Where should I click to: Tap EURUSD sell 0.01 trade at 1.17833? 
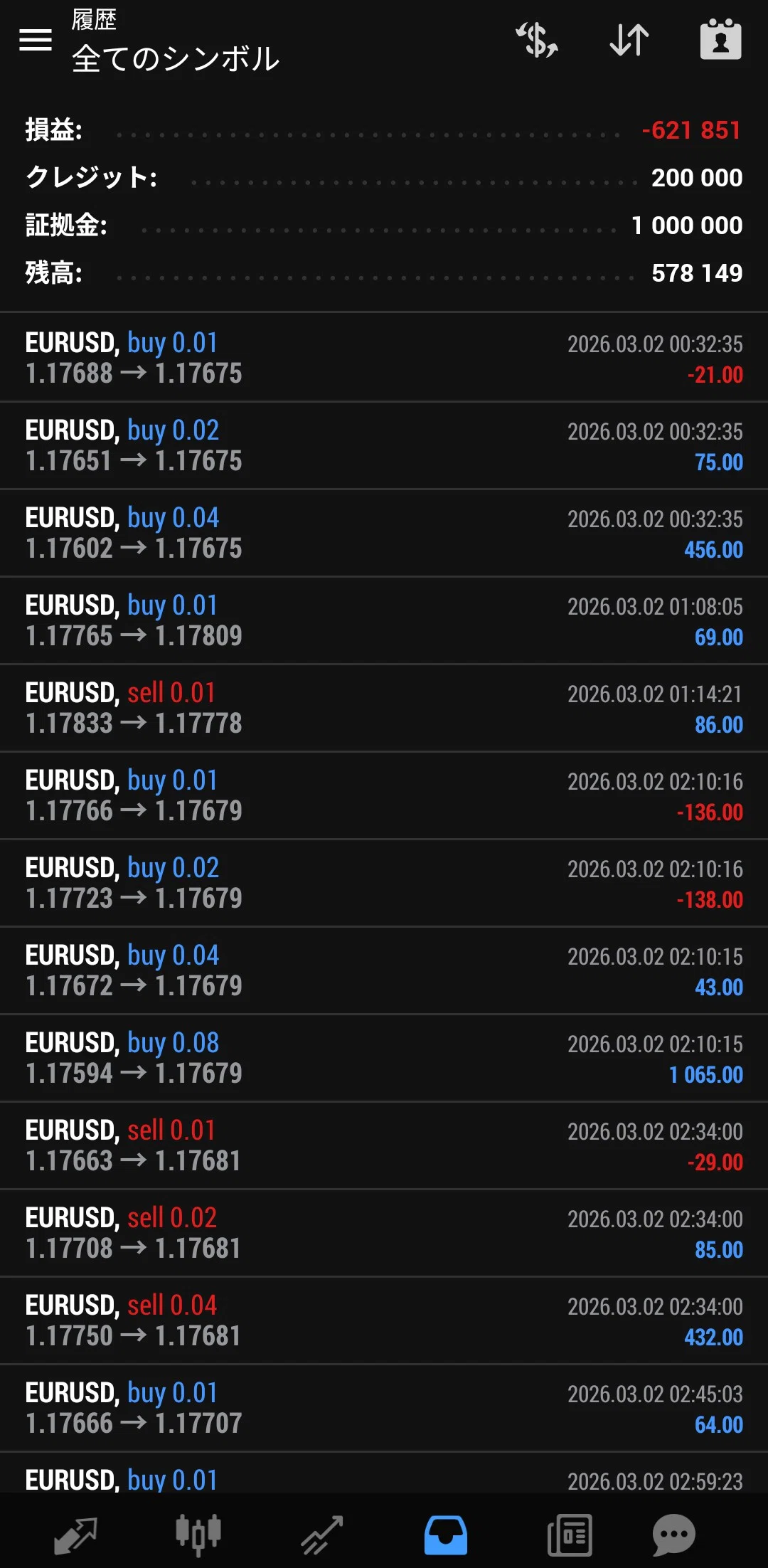pos(384,708)
